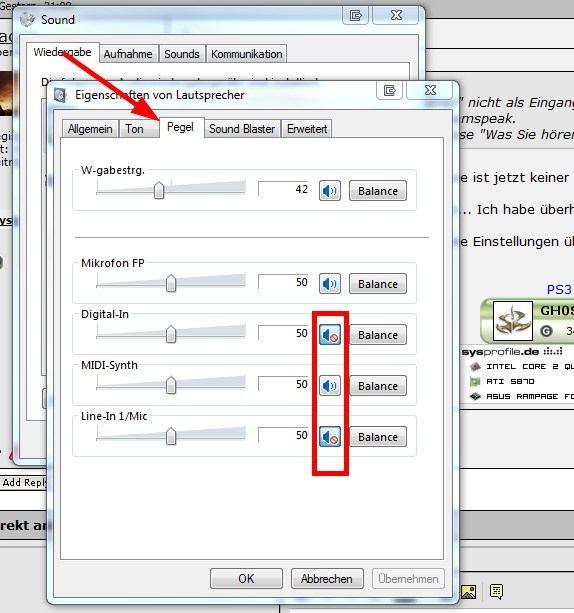The image size is (574, 613).
Task: Click the Line-In 1/Mic slider handle
Action: [171, 436]
